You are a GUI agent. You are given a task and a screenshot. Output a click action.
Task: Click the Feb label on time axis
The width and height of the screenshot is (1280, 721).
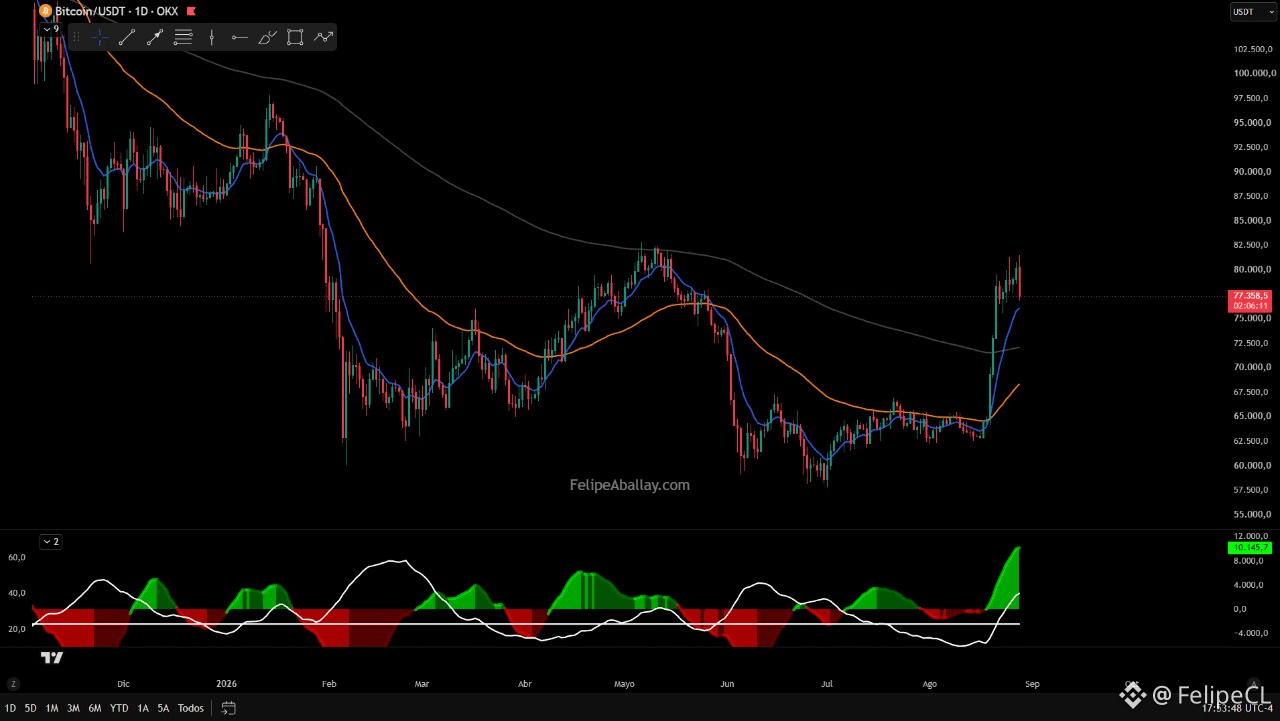click(328, 684)
